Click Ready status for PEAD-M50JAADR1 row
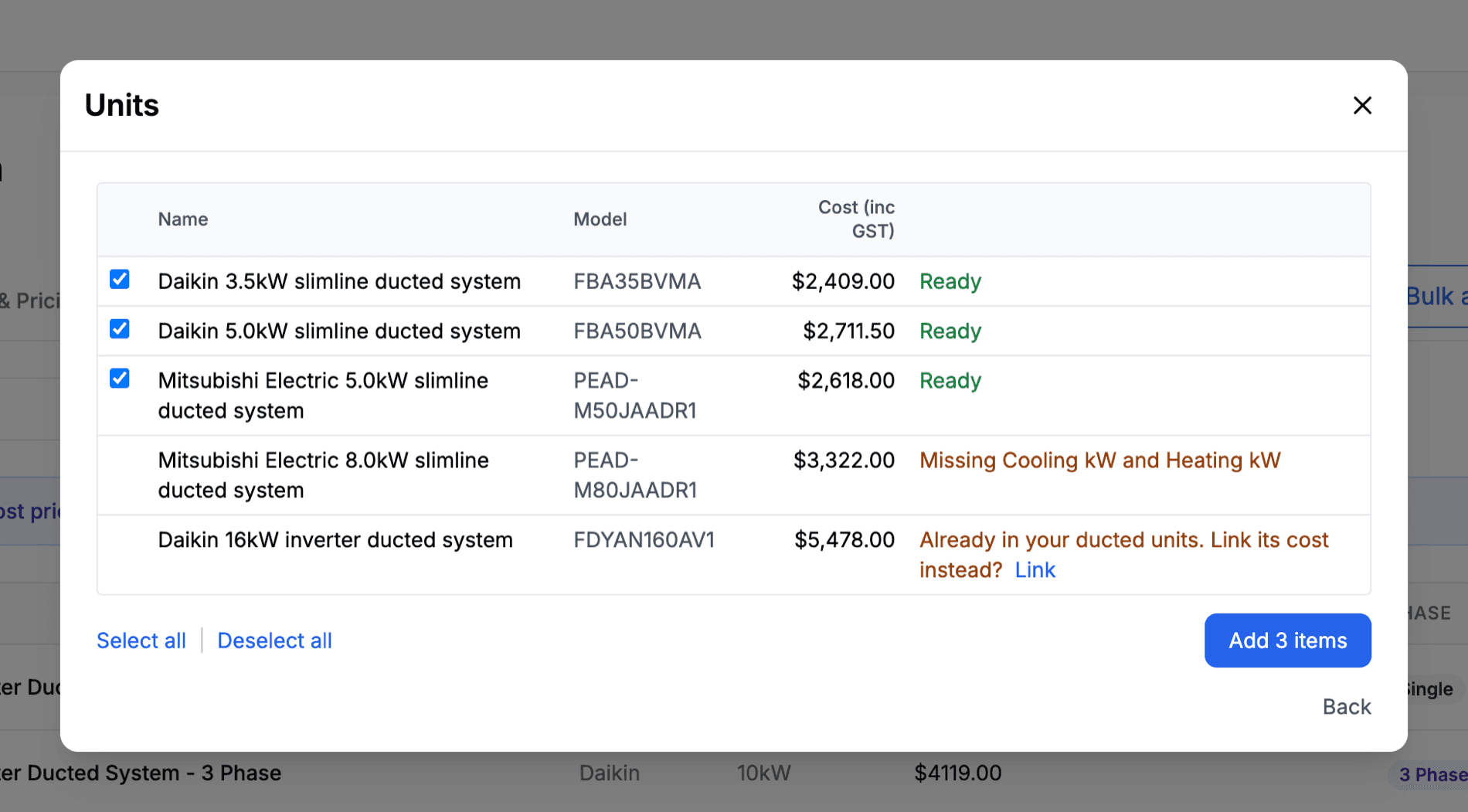The image size is (1468, 812). pyautogui.click(x=950, y=380)
